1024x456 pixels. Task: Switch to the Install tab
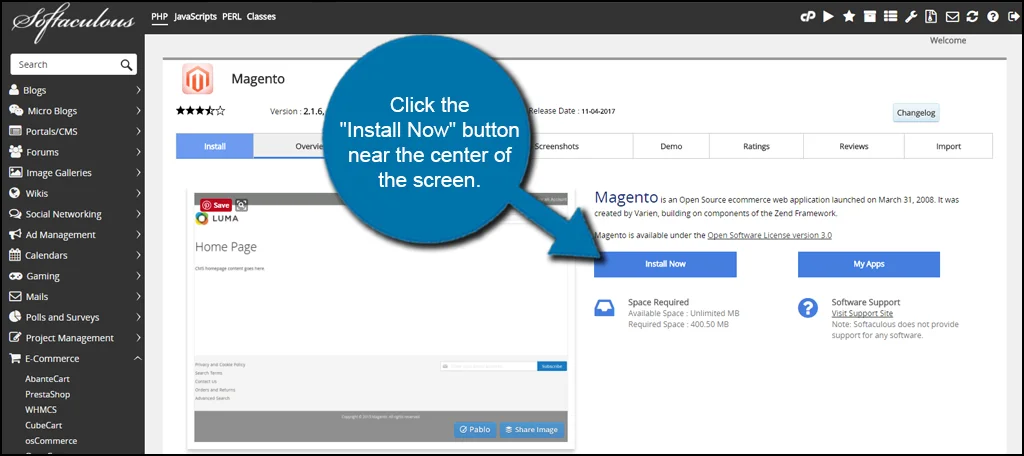coord(215,146)
